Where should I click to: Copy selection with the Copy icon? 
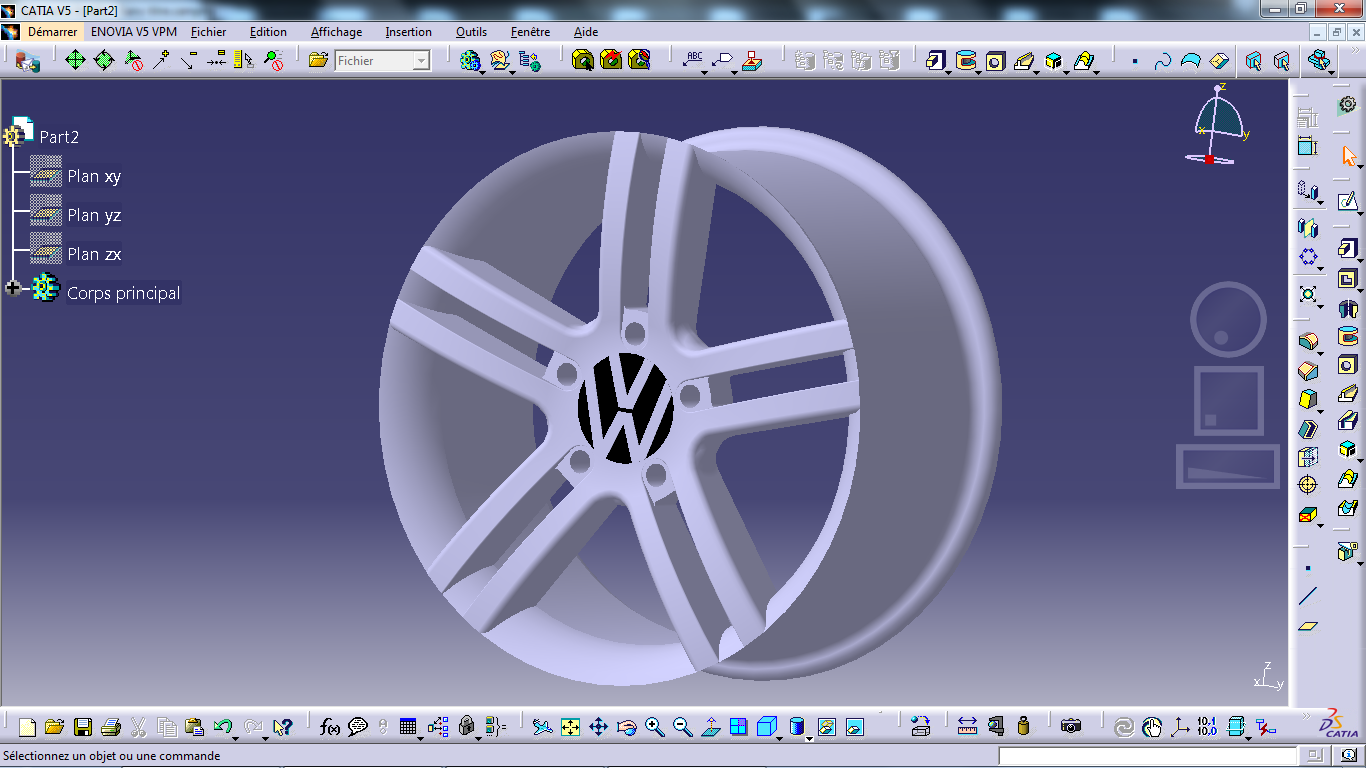167,727
